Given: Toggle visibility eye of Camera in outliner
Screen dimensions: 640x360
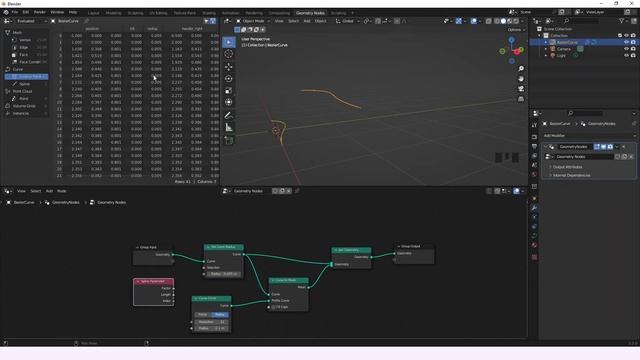Looking at the screenshot, I should (626, 49).
